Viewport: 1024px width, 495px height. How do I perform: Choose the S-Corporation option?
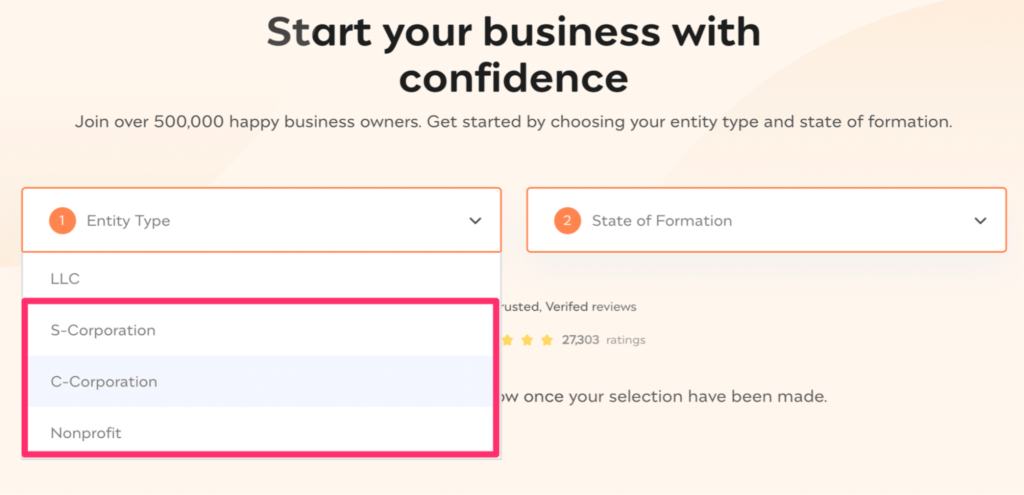point(260,330)
